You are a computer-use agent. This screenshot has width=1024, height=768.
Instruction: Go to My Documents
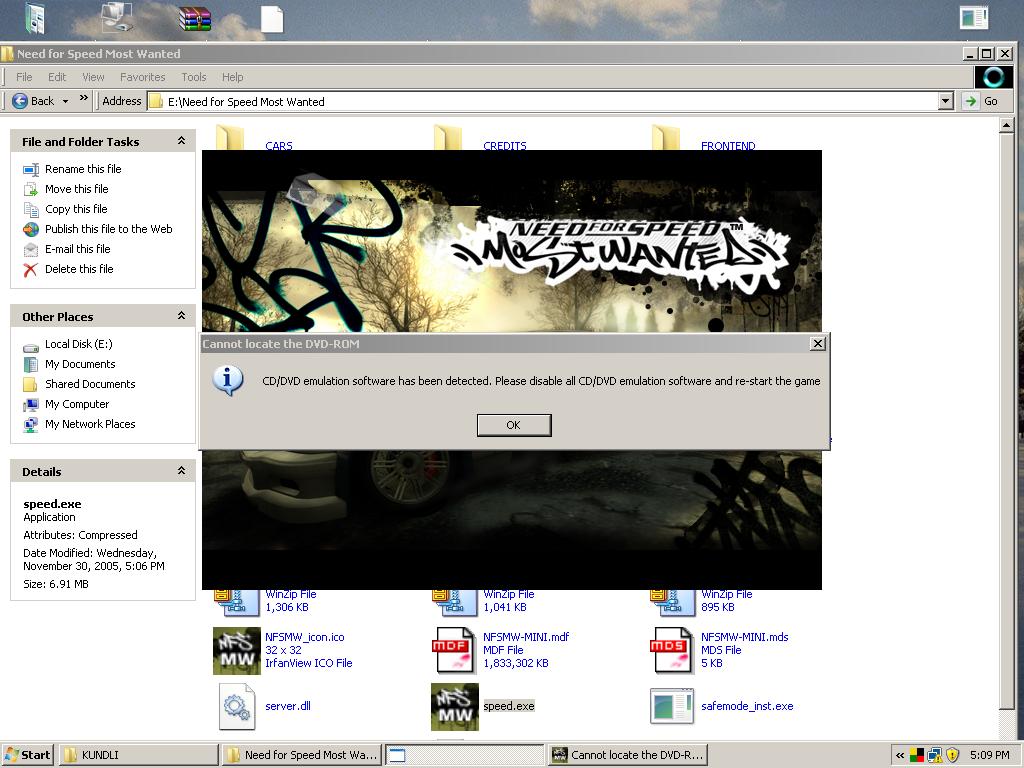tap(80, 364)
